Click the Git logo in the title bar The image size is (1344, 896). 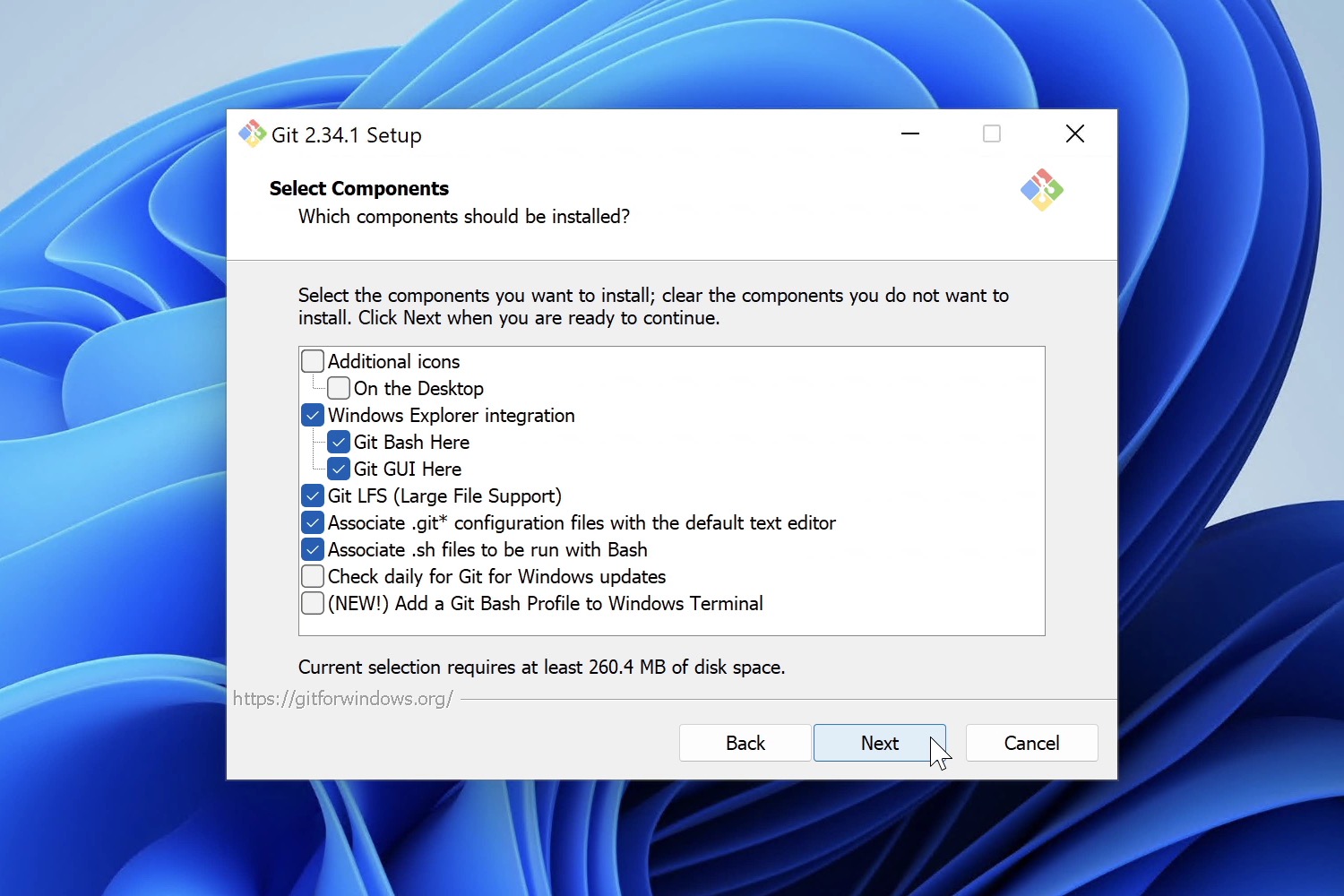click(252, 134)
